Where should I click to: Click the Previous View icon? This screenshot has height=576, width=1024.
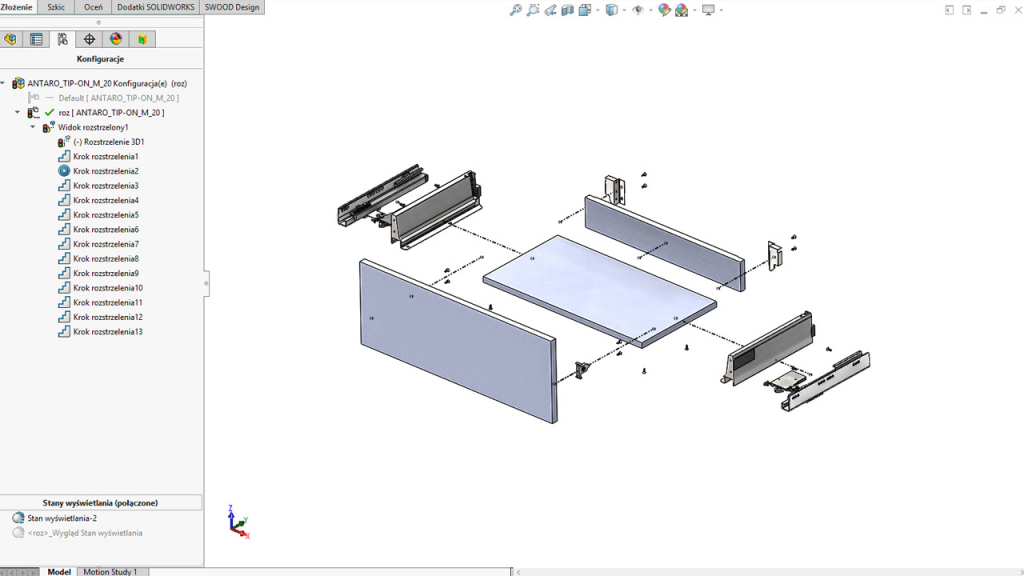(550, 9)
